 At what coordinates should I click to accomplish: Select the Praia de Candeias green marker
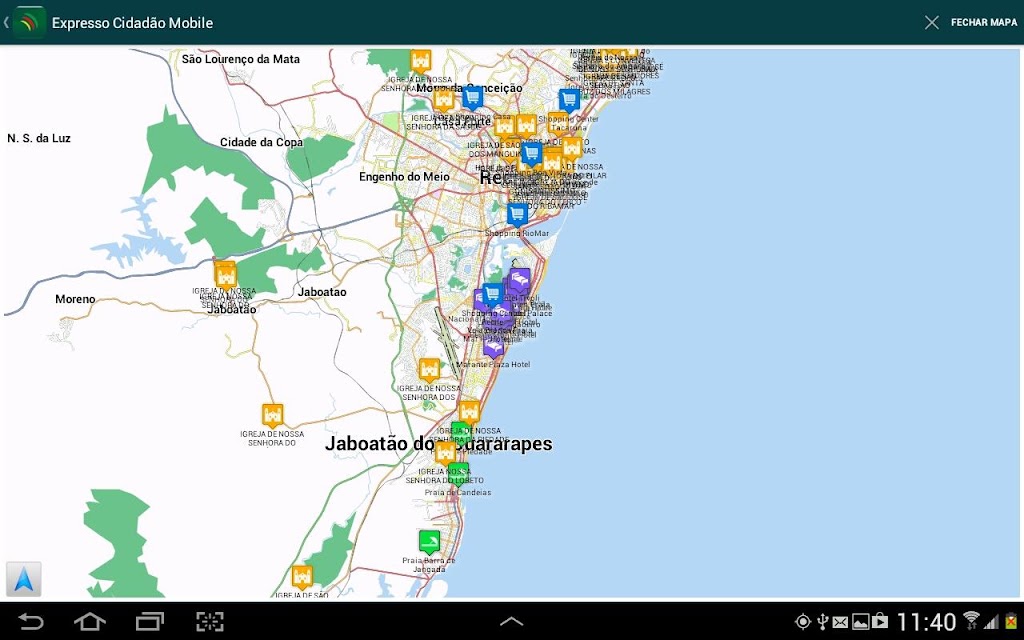pos(458,473)
